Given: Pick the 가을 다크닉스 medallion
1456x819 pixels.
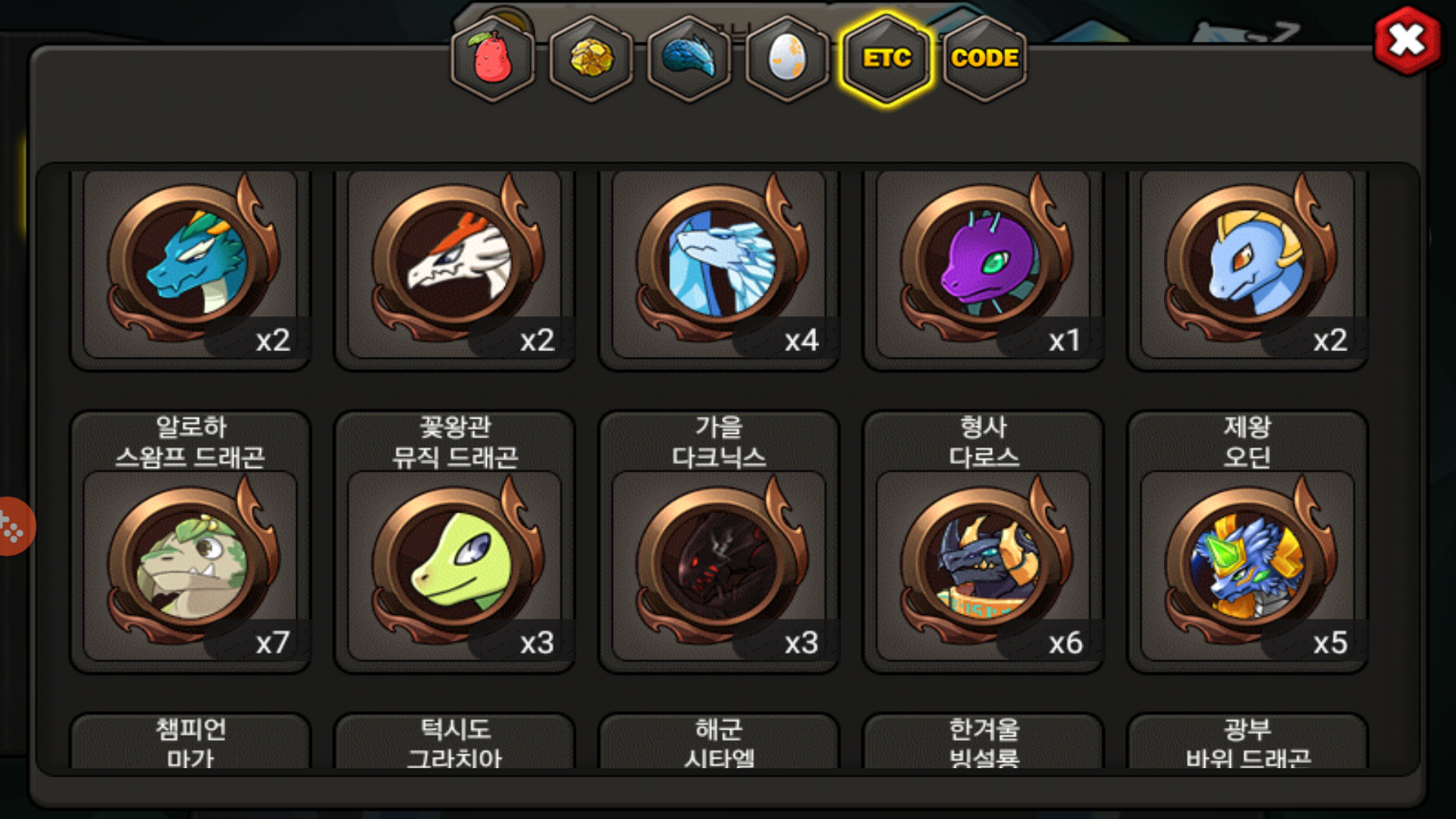Looking at the screenshot, I should pos(719,566).
